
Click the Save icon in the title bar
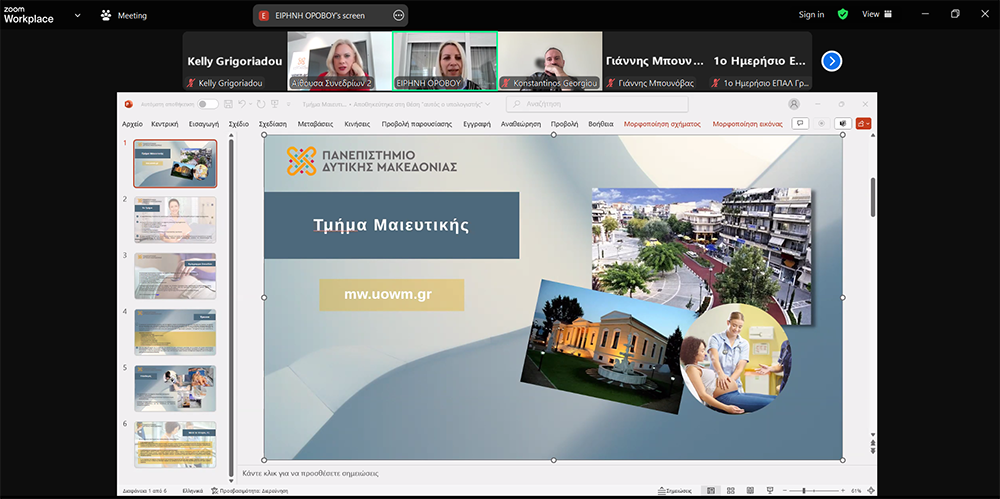228,103
